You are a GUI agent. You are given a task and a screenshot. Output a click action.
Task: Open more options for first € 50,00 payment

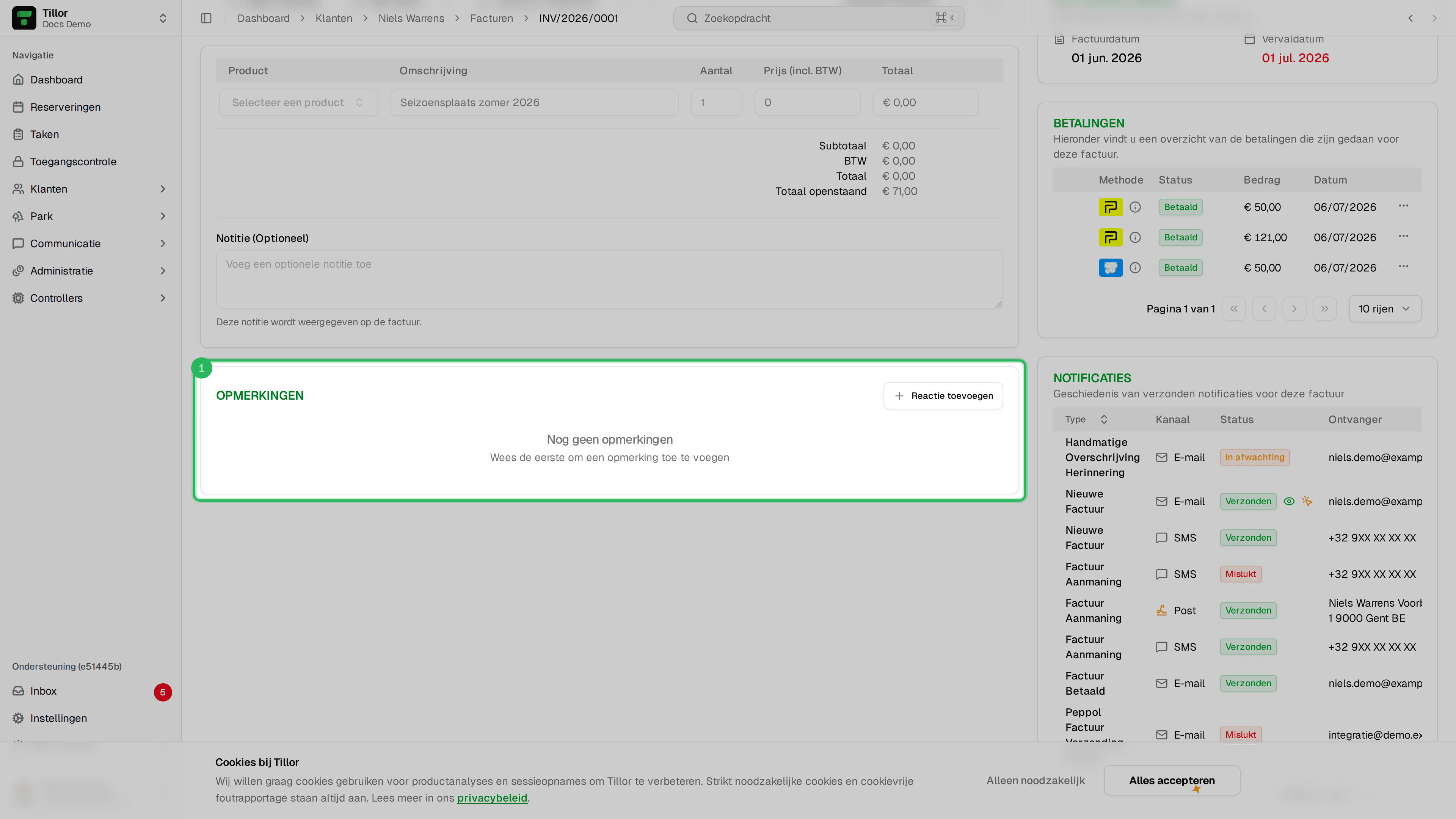[x=1403, y=206]
